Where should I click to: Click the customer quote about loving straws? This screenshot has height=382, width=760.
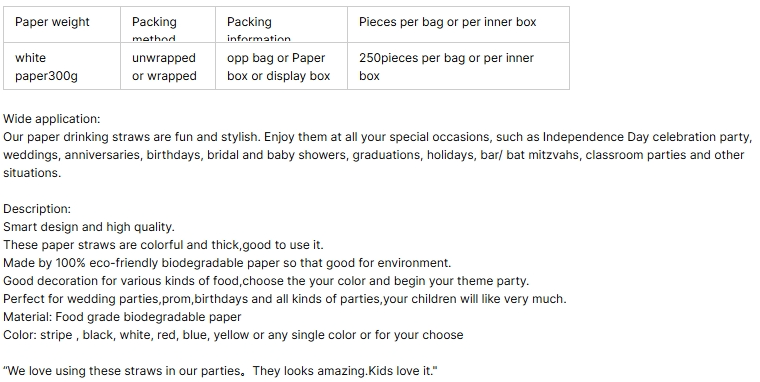220,371
